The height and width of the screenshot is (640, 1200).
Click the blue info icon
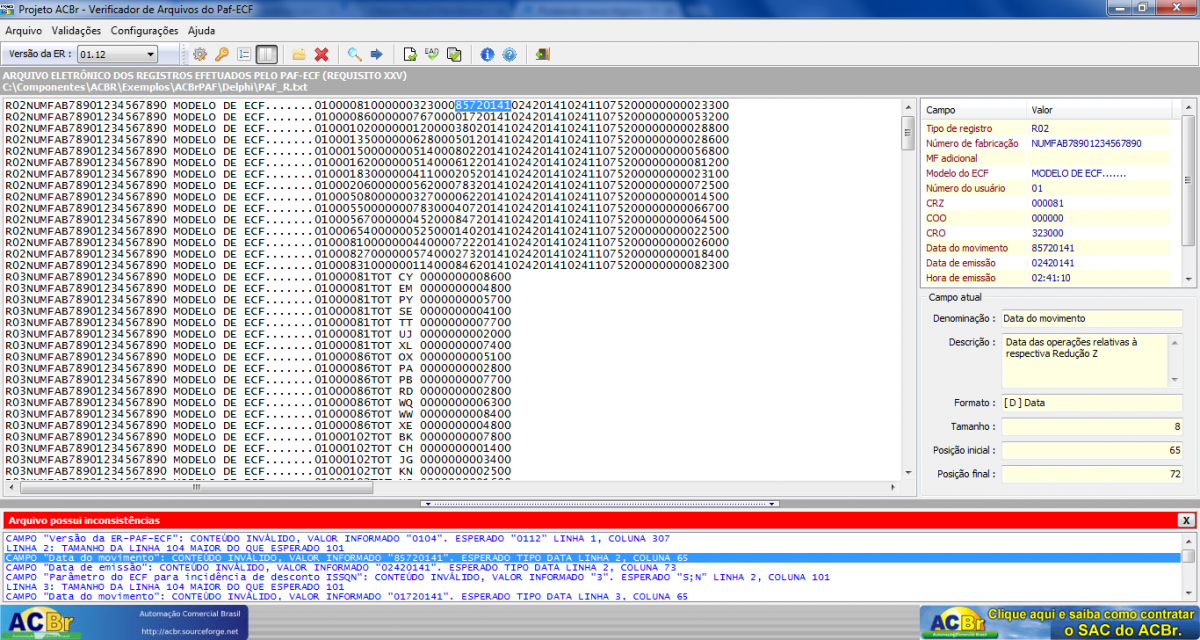(x=487, y=54)
